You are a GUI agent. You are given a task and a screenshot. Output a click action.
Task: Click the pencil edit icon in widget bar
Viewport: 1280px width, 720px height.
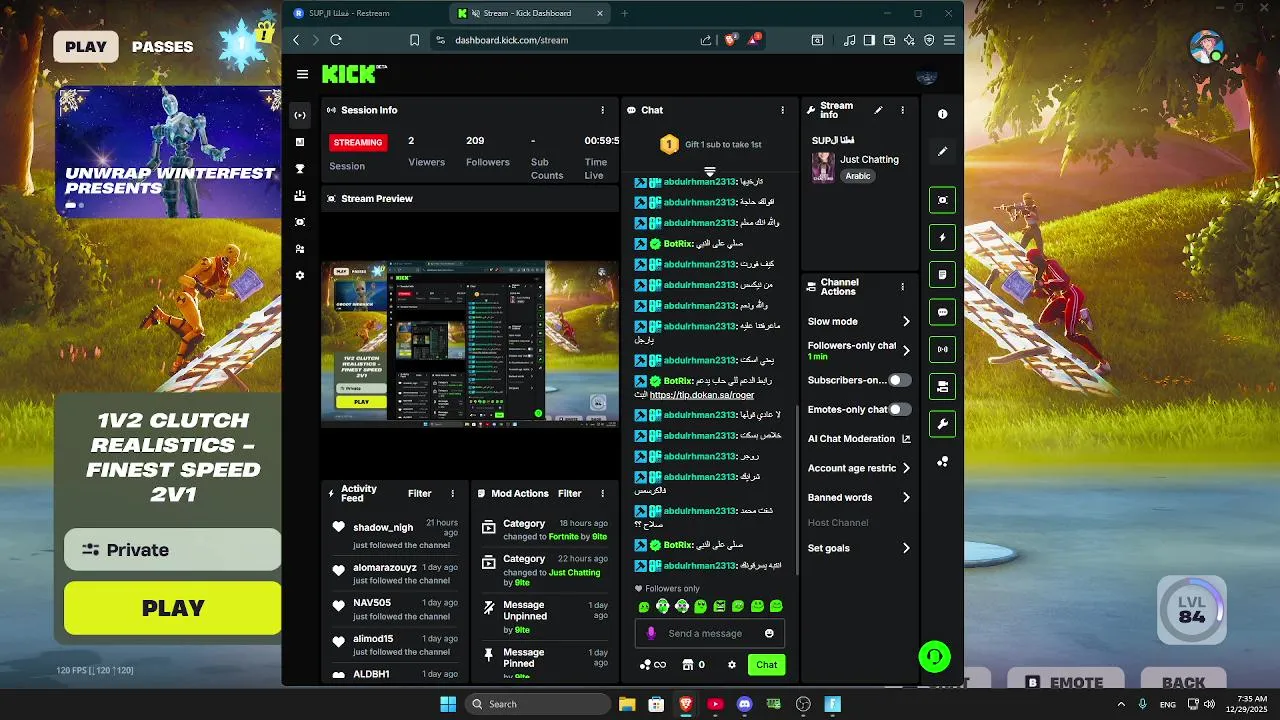(x=942, y=152)
